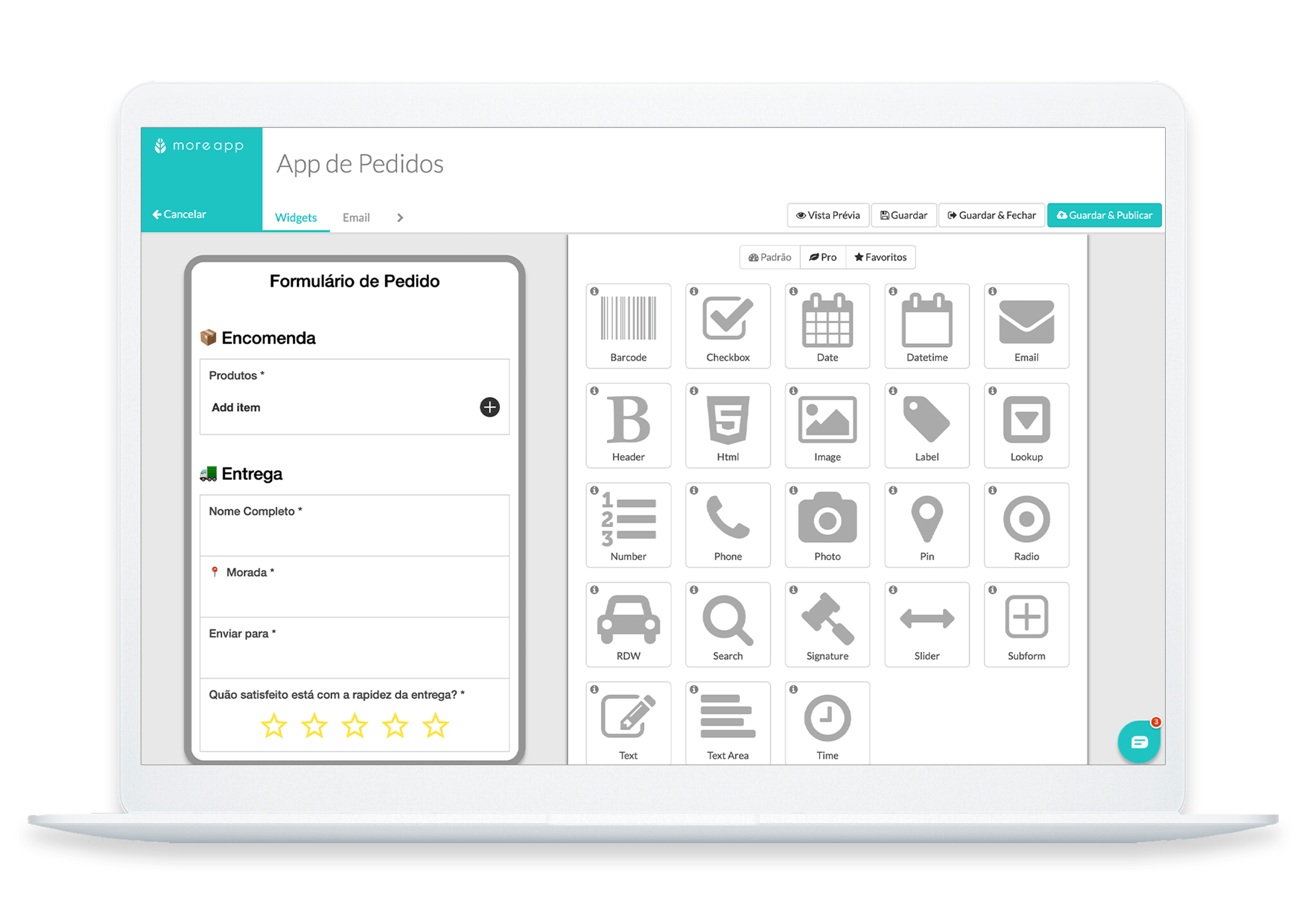Select the Pin widget
This screenshot has height=924, width=1305.
coord(928,519)
